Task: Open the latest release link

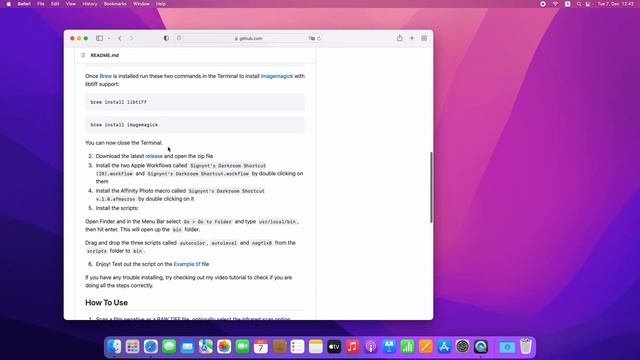Action: tap(154, 156)
